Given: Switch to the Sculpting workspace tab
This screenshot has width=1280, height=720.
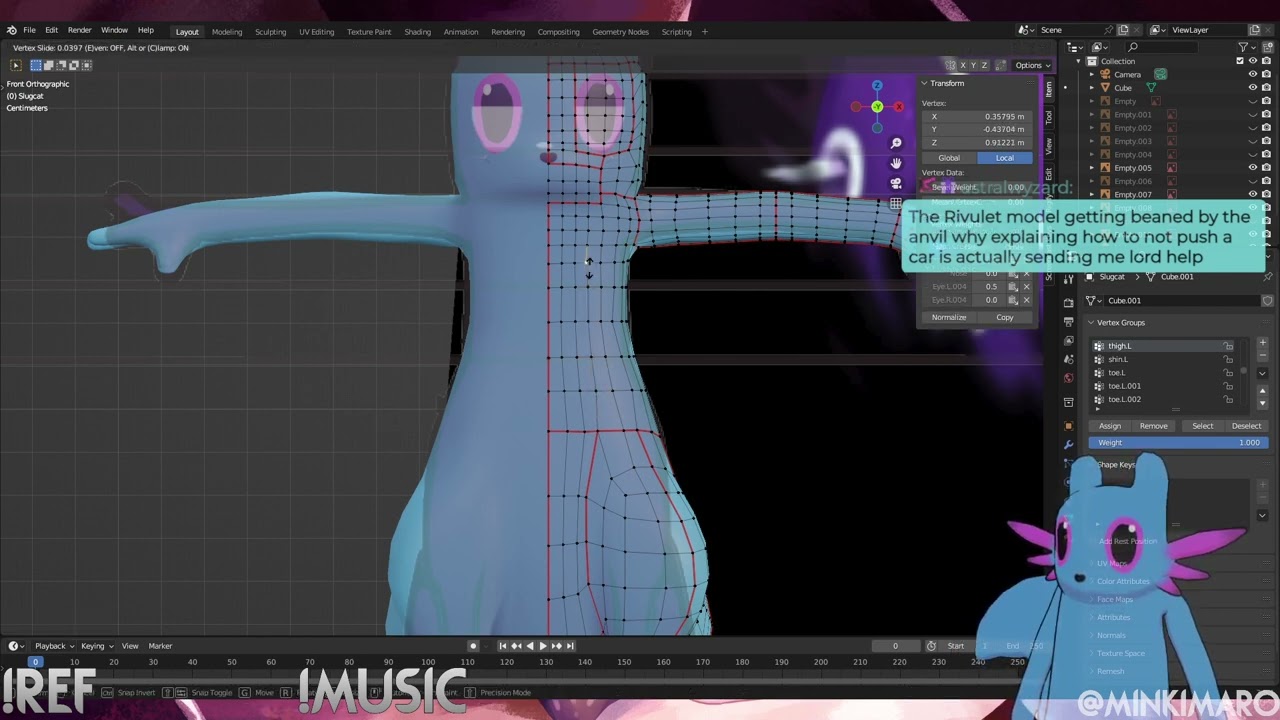Looking at the screenshot, I should (x=270, y=32).
